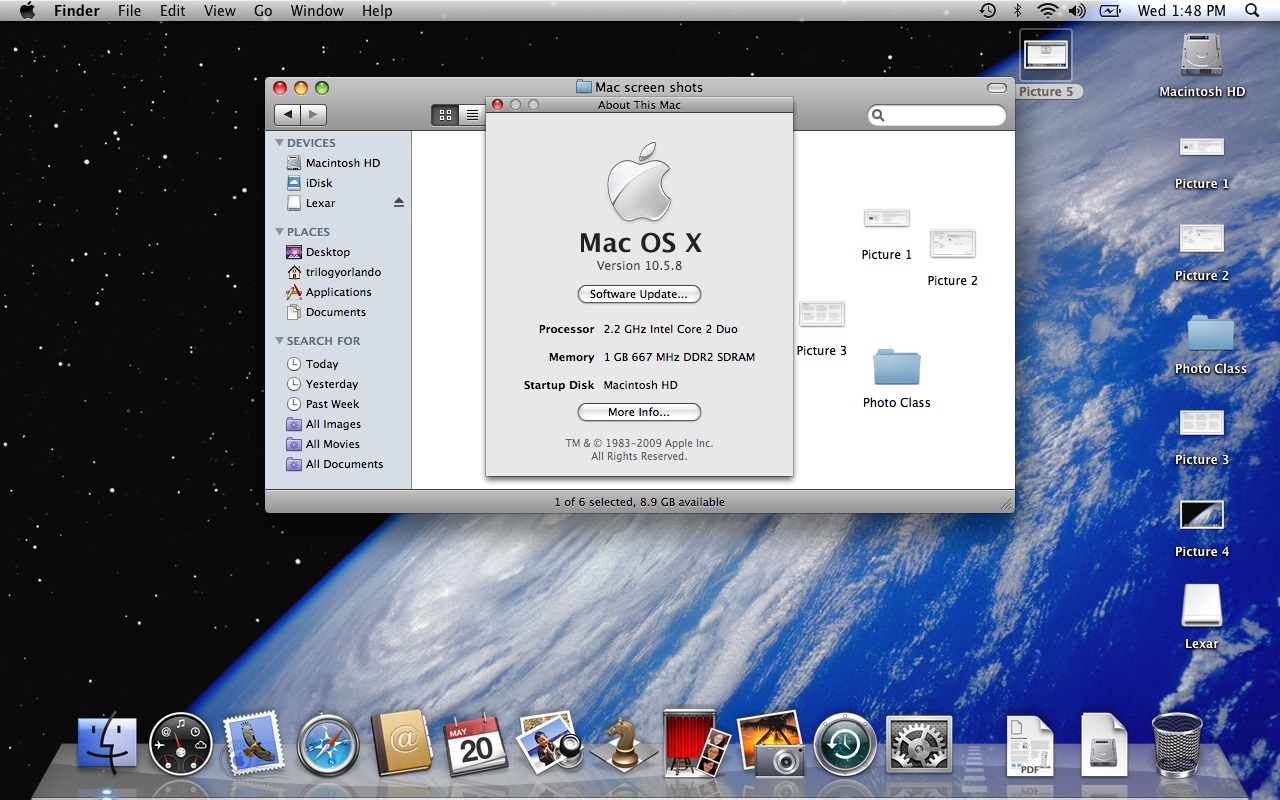1280x800 pixels.
Task: Open the Trash in the Dock
Action: pyautogui.click(x=1177, y=745)
